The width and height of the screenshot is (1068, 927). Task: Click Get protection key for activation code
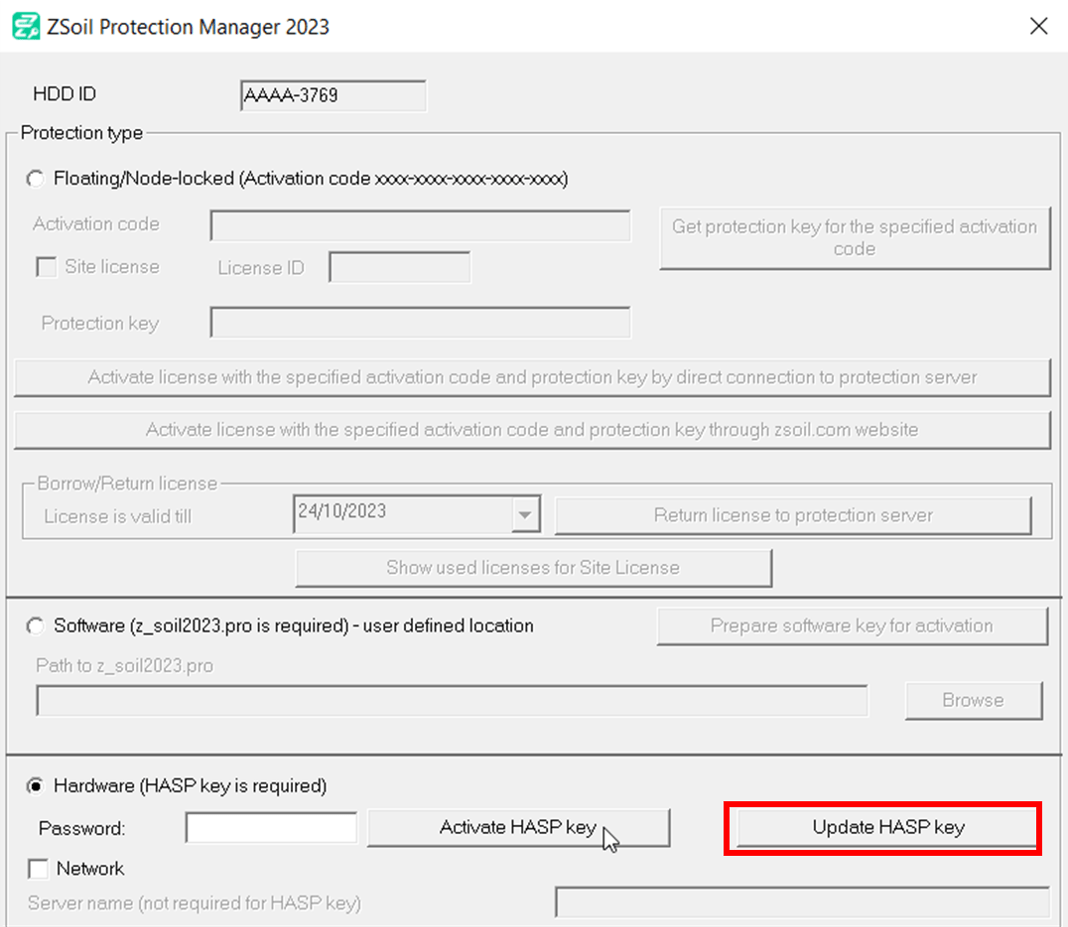[x=855, y=238]
